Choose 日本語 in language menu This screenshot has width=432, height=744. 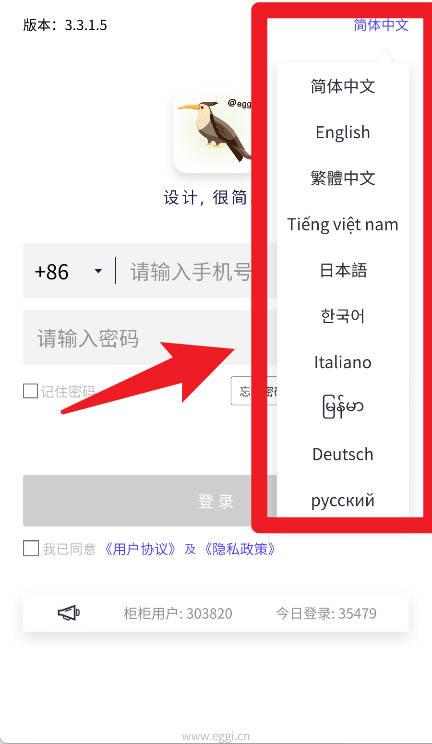342,270
